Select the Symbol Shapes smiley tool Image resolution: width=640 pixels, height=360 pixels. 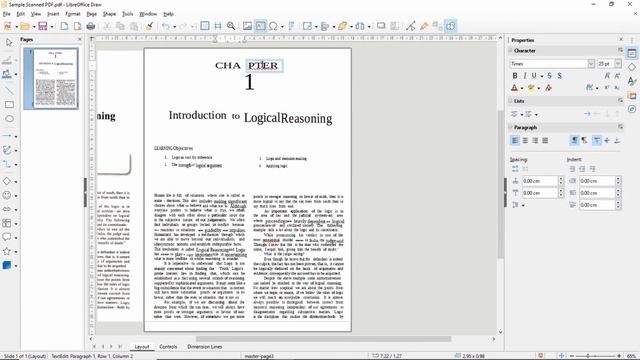point(7,195)
